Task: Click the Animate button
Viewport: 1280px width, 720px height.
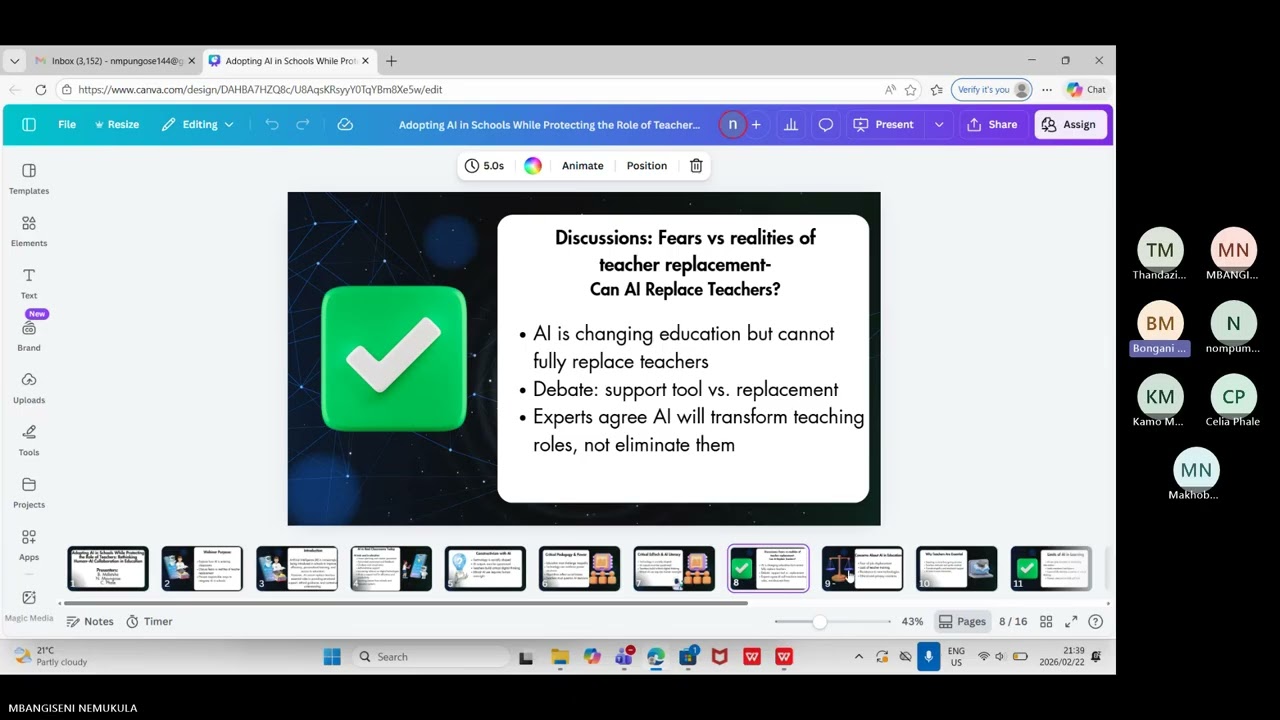Action: [x=582, y=166]
